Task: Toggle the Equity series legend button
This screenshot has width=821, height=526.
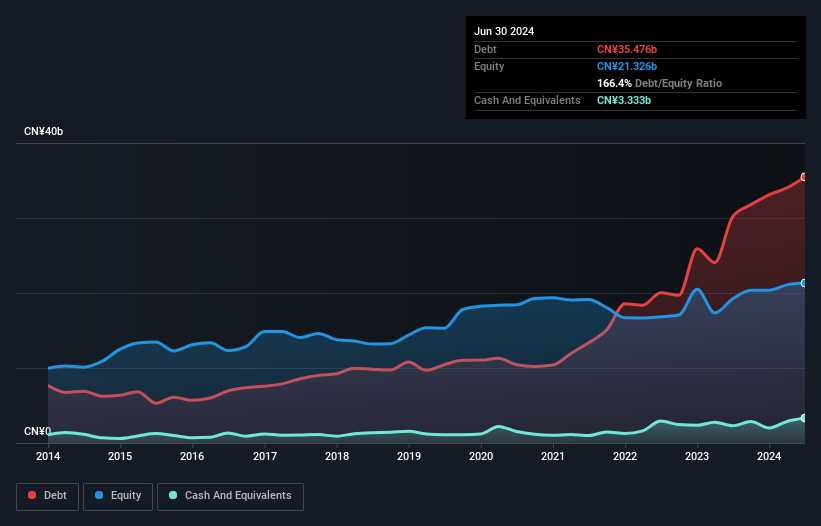Action: 118,496
